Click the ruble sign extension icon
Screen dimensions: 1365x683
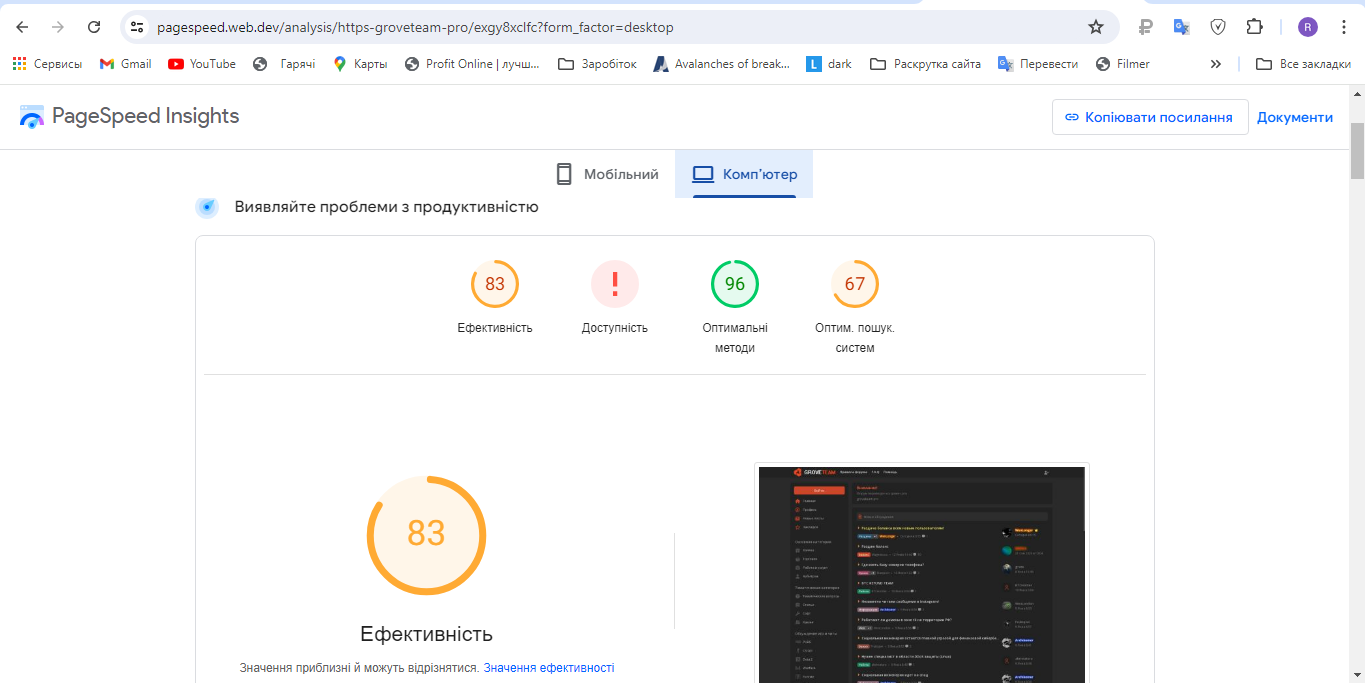coord(1146,27)
